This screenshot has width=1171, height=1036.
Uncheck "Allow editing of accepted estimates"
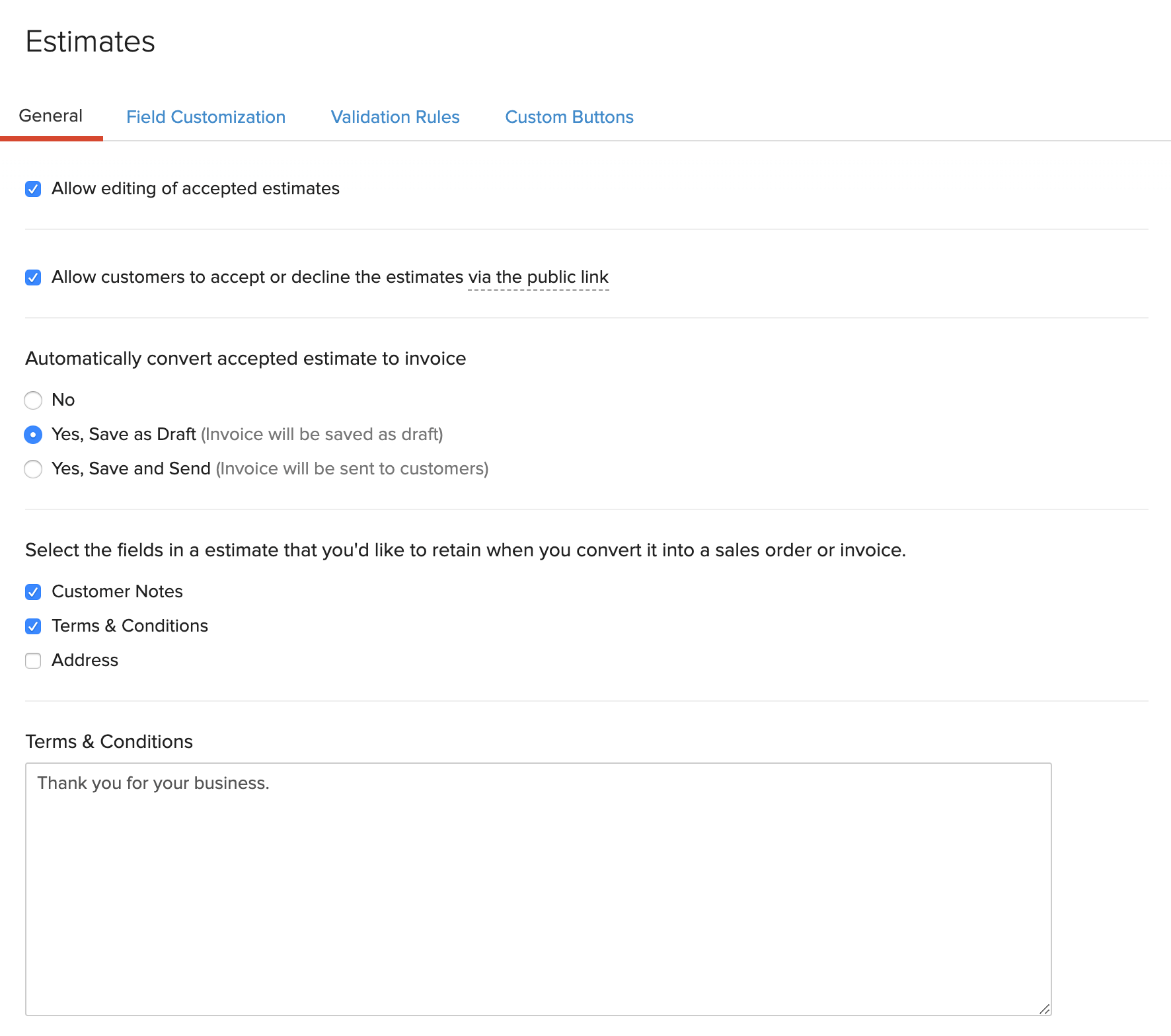(x=33, y=189)
